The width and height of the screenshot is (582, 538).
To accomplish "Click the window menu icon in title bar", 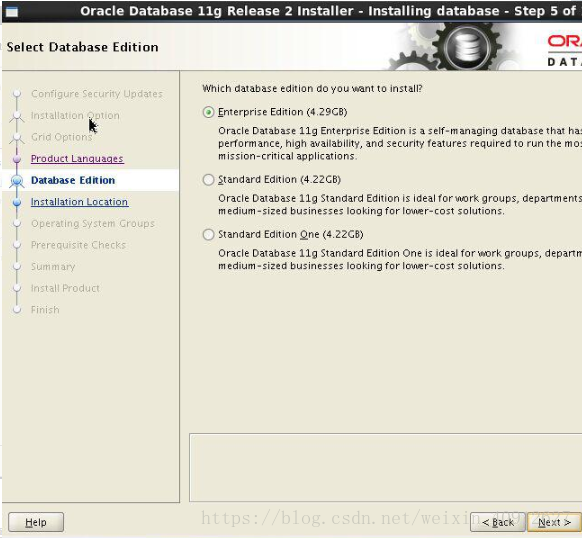I will [12, 12].
